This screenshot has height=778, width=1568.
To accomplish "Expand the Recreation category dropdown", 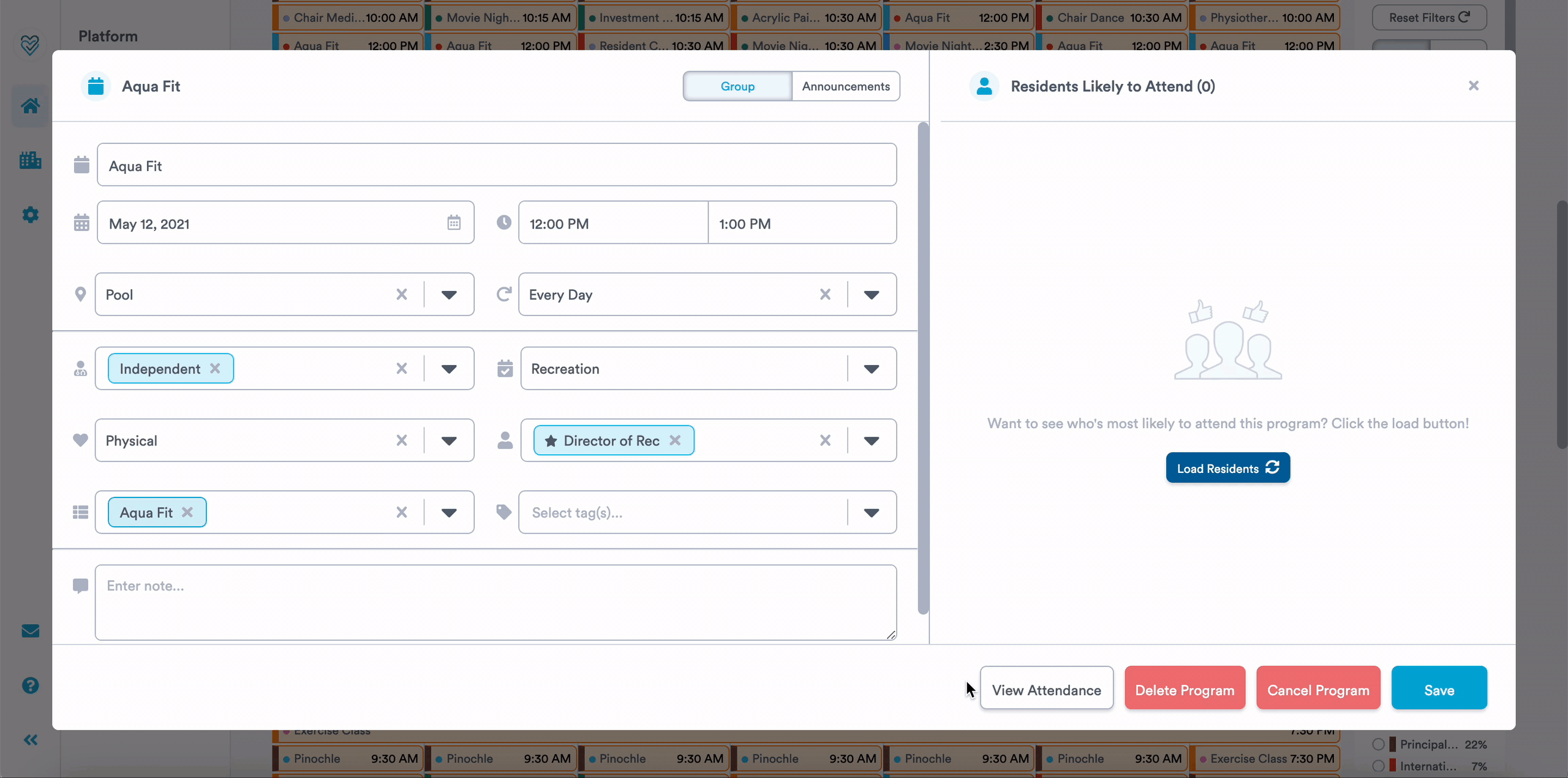I will tap(871, 369).
